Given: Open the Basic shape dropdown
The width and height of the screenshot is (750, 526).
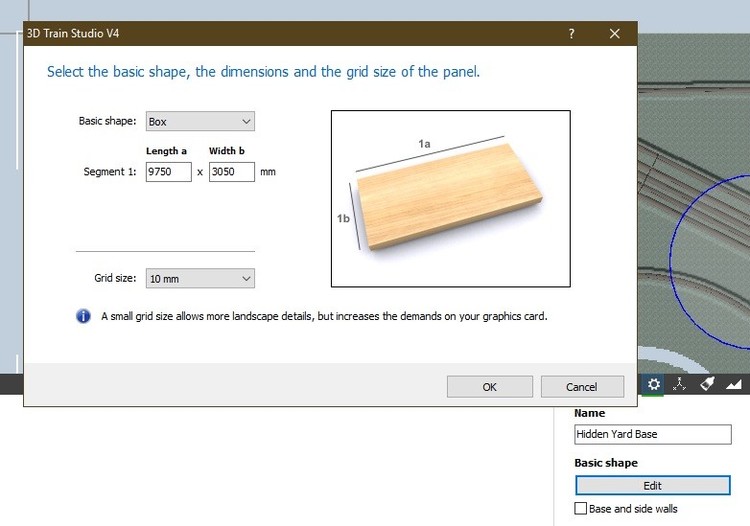Looking at the screenshot, I should pos(200,121).
